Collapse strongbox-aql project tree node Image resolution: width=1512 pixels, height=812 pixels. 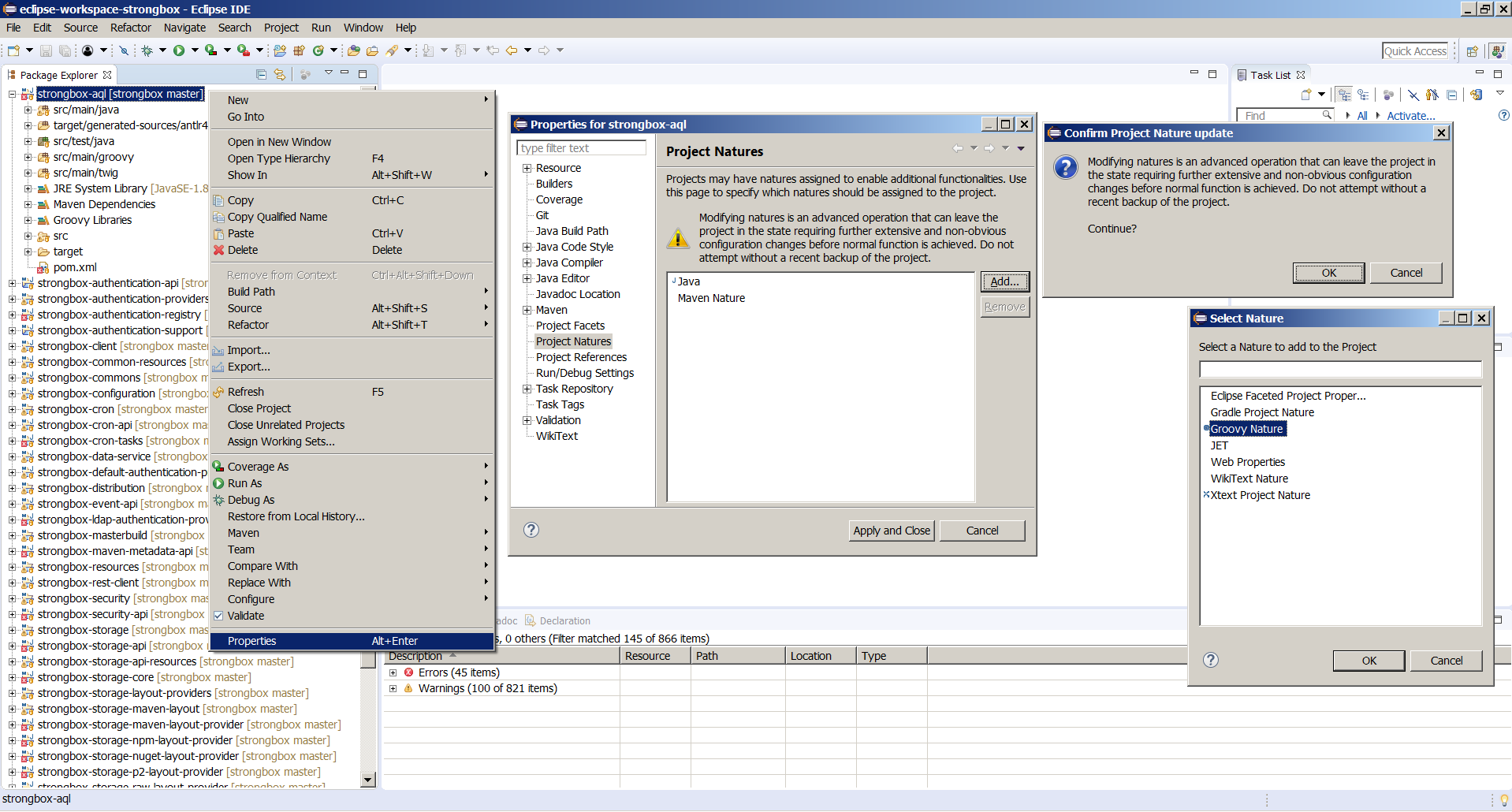click(x=13, y=94)
